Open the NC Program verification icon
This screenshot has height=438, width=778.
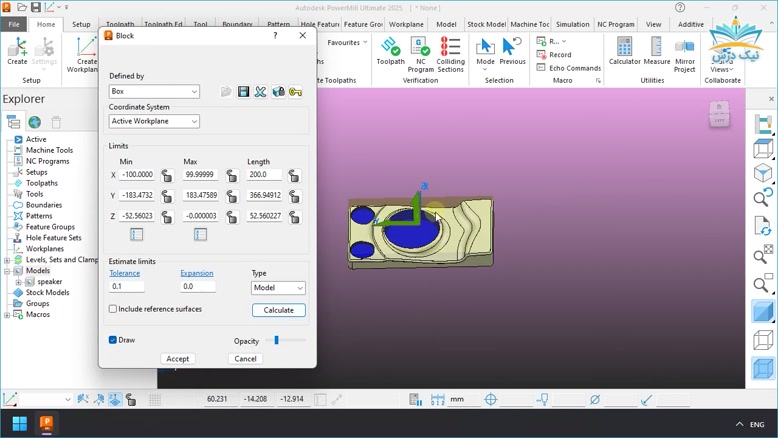pos(421,54)
